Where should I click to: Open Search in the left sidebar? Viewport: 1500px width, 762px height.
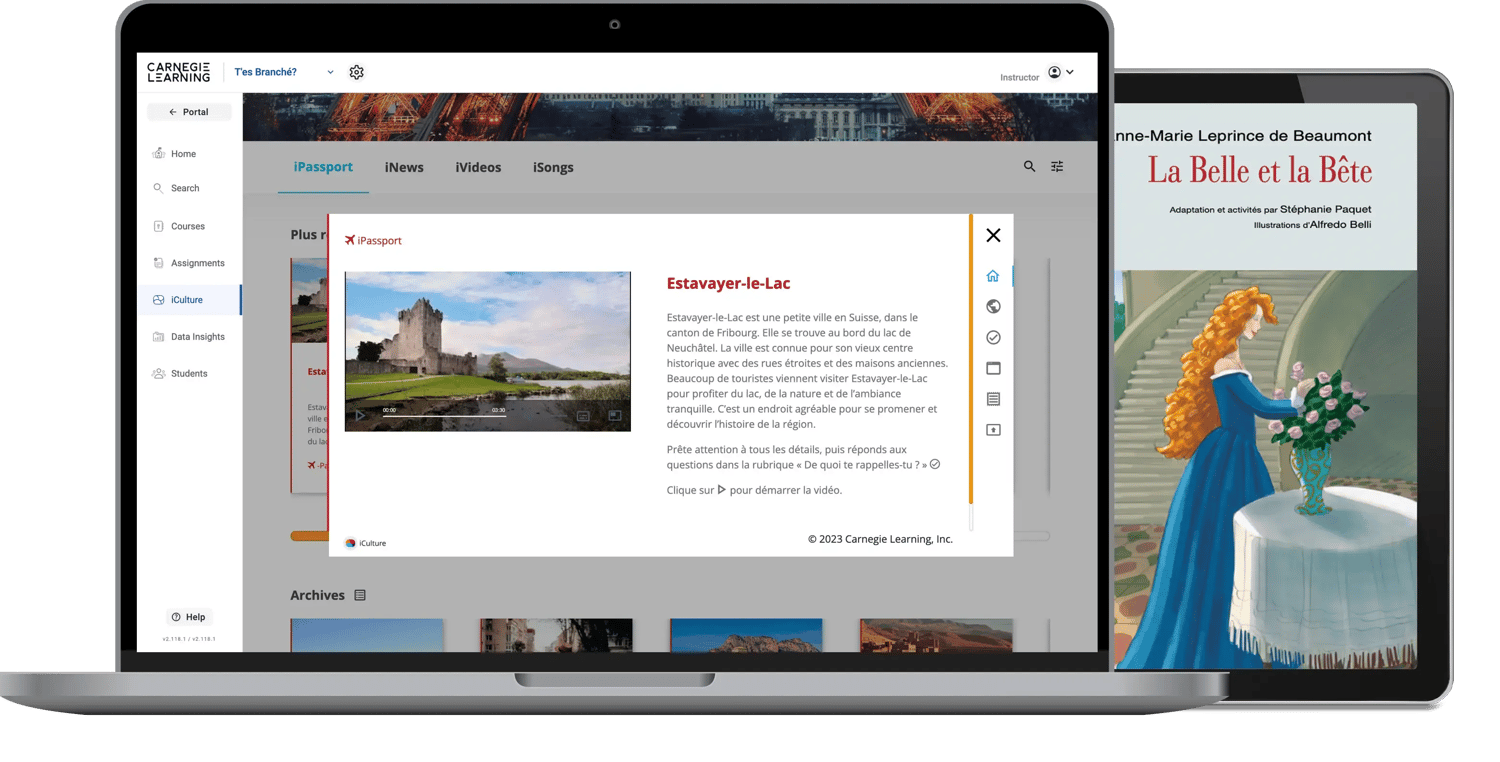point(176,188)
